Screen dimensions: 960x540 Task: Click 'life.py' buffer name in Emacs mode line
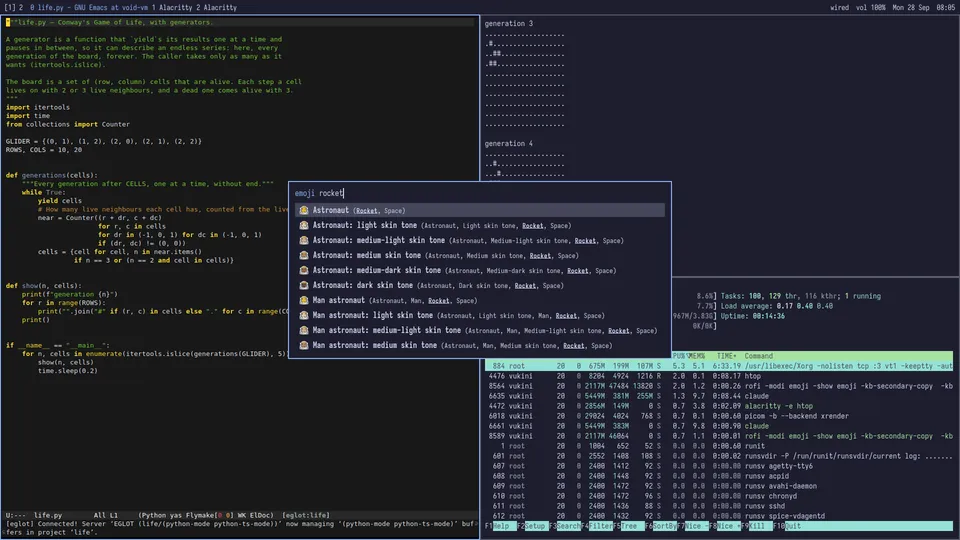(x=48, y=516)
